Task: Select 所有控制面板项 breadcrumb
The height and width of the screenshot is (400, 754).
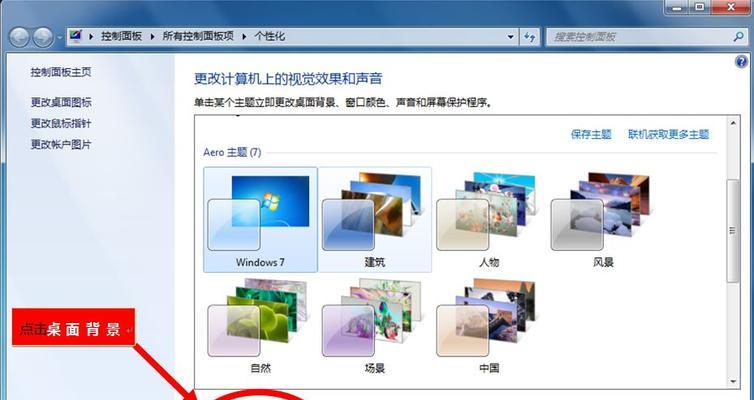Action: pos(198,37)
